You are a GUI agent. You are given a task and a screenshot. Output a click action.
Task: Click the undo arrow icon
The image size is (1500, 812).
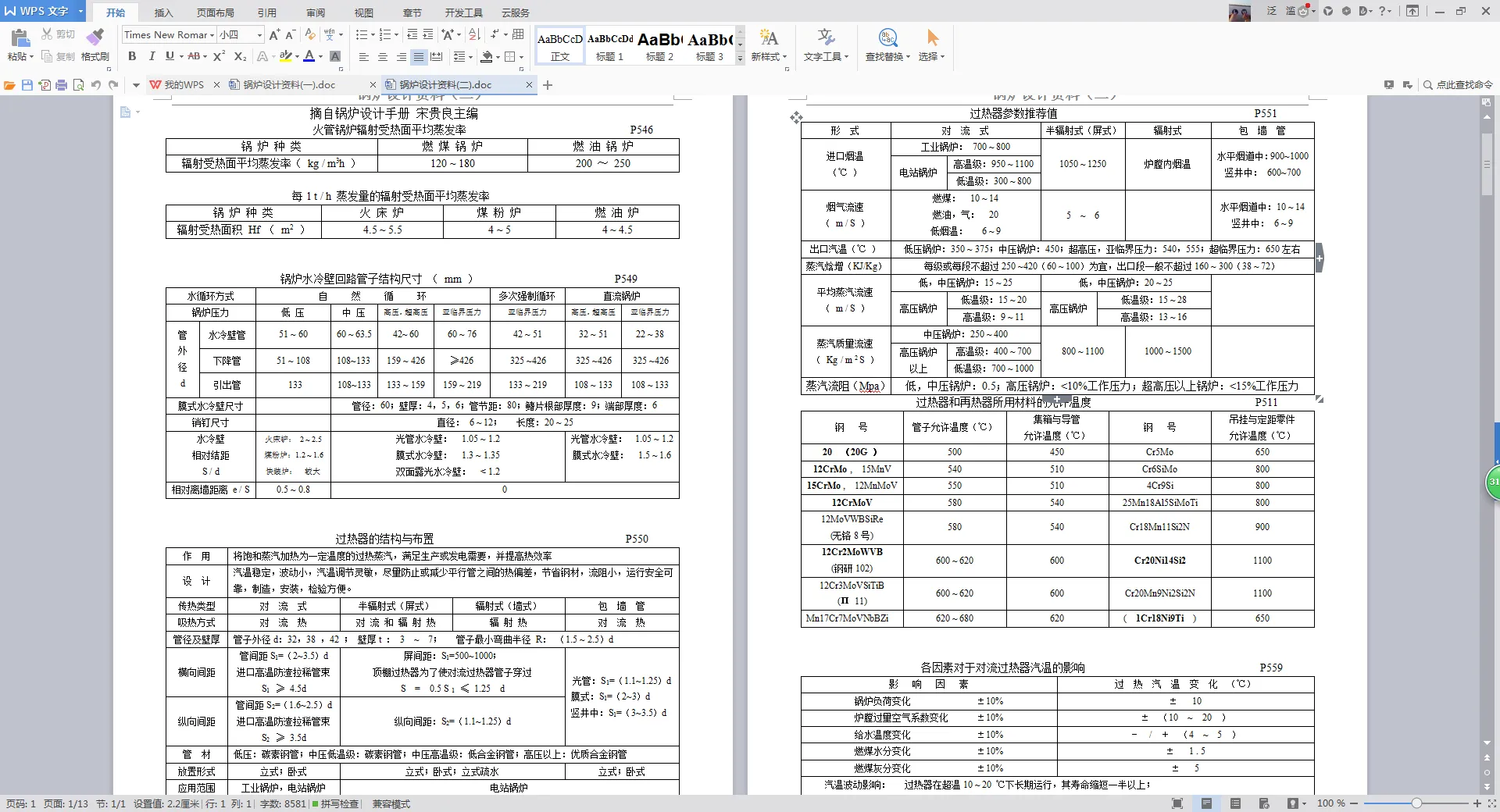coord(96,85)
